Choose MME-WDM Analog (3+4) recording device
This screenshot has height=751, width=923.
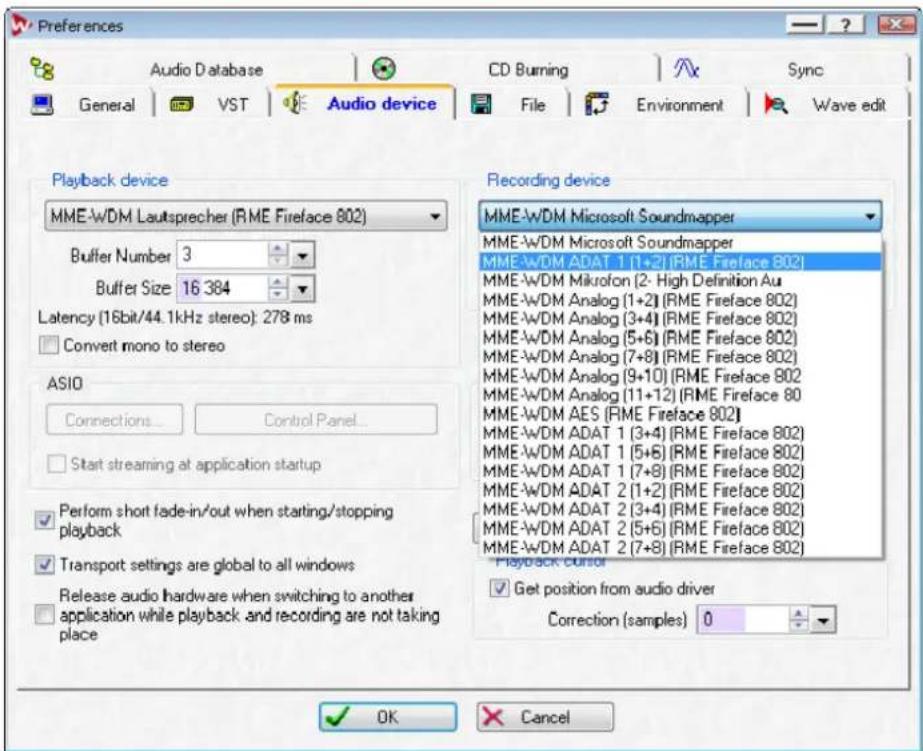click(x=681, y=318)
